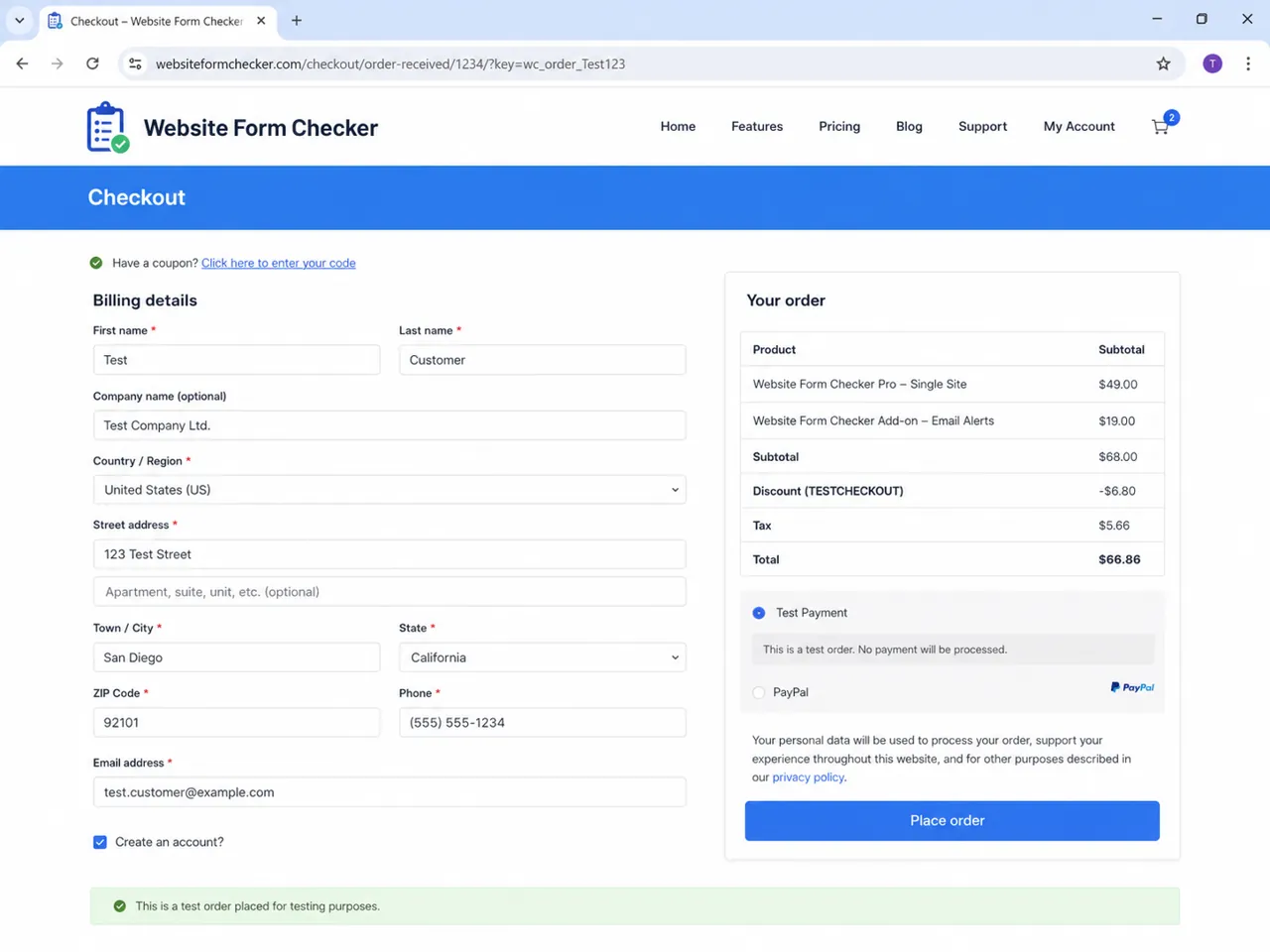Go to the Home menu item
The width and height of the screenshot is (1270, 952).
(x=678, y=126)
